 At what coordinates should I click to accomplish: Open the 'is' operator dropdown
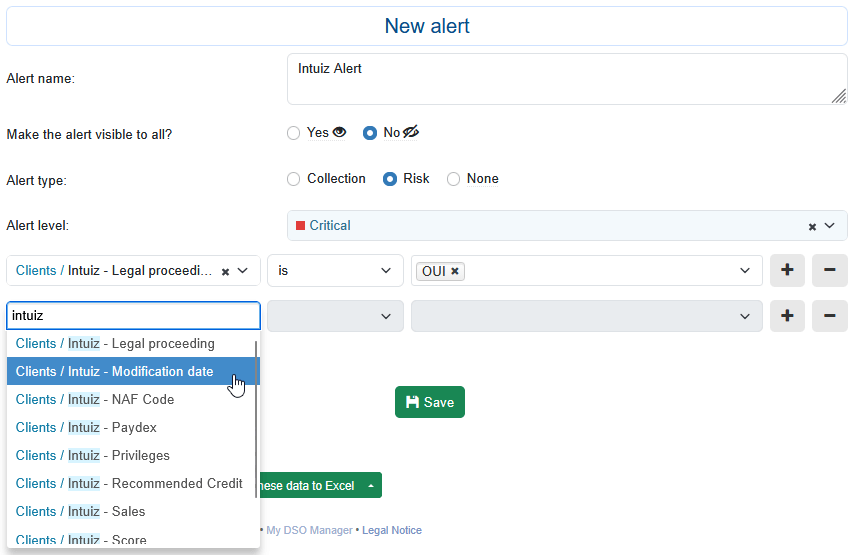333,270
